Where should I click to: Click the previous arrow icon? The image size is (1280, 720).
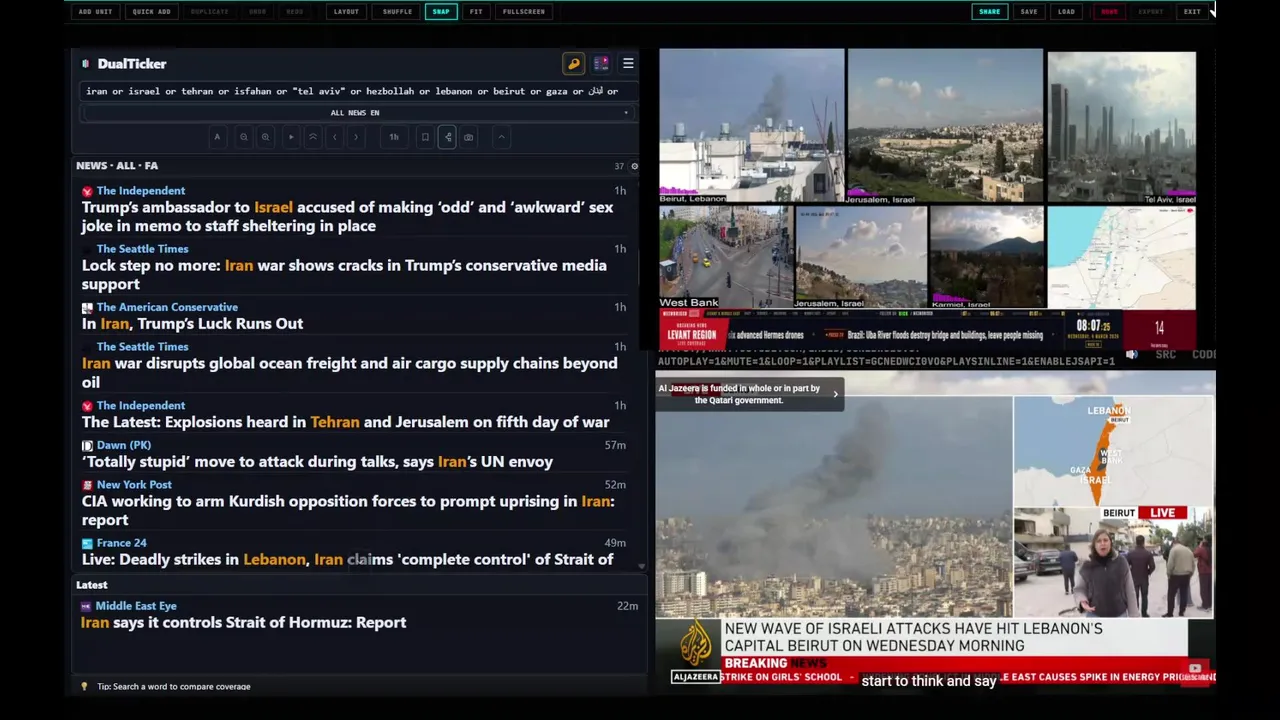[335, 137]
